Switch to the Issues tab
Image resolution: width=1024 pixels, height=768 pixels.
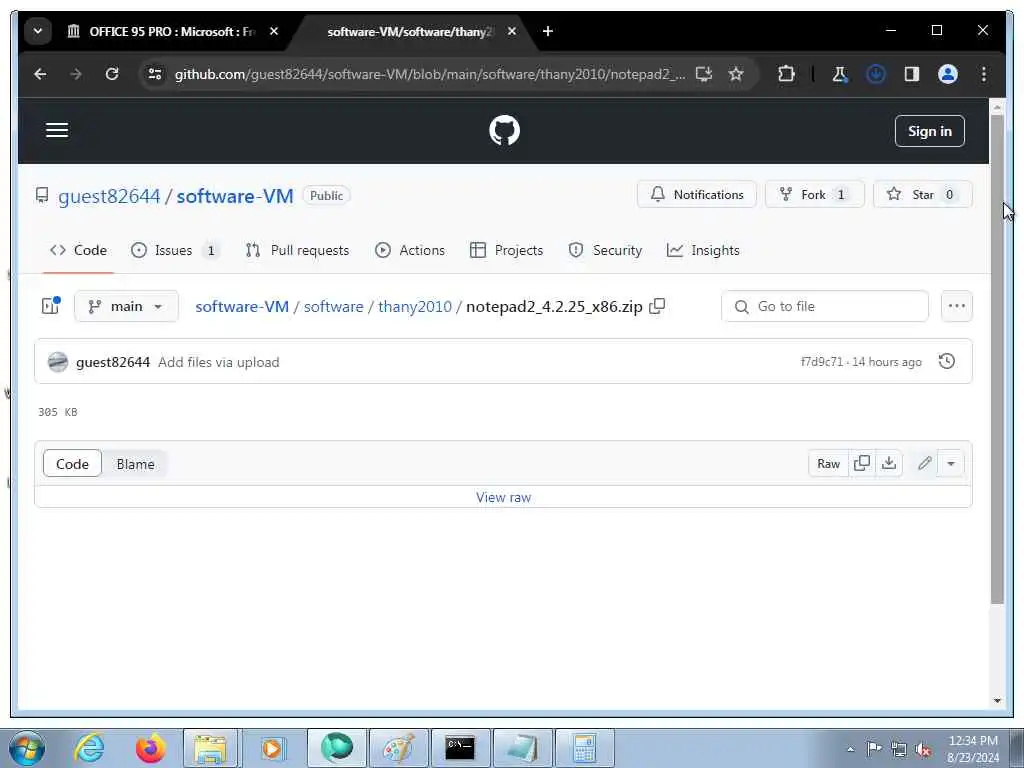coord(174,250)
